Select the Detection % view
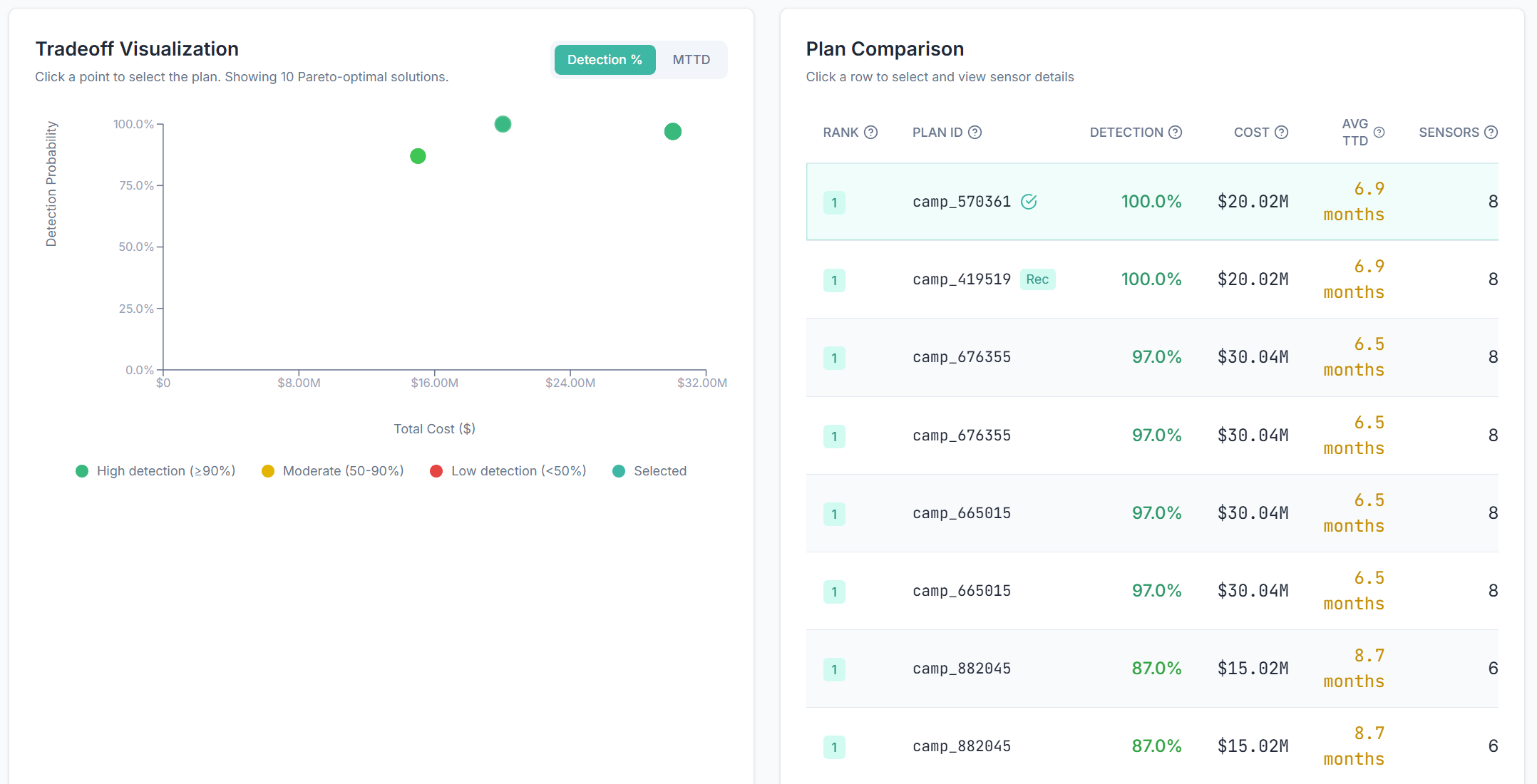 tap(605, 59)
